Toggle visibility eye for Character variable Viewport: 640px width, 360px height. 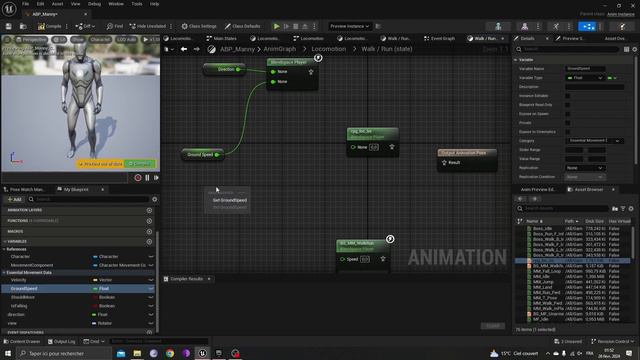pos(151,257)
